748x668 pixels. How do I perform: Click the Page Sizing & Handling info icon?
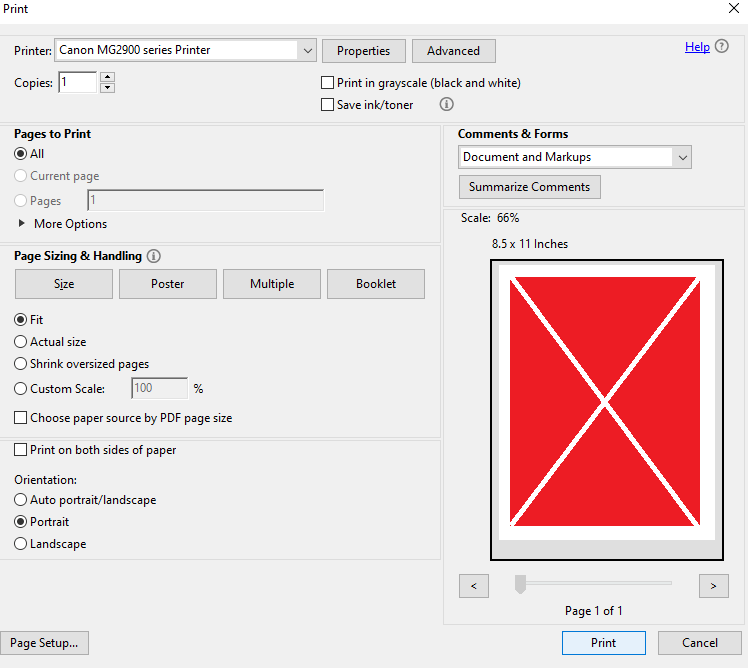tap(153, 256)
